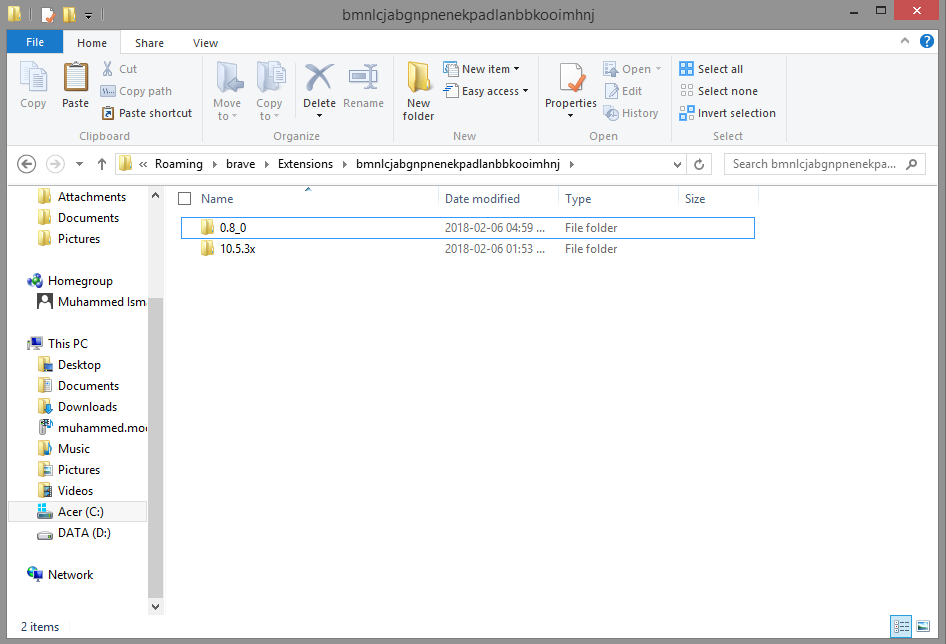Viewport: 946px width, 644px height.
Task: Select DATA (D:) drive
Action: [74, 533]
